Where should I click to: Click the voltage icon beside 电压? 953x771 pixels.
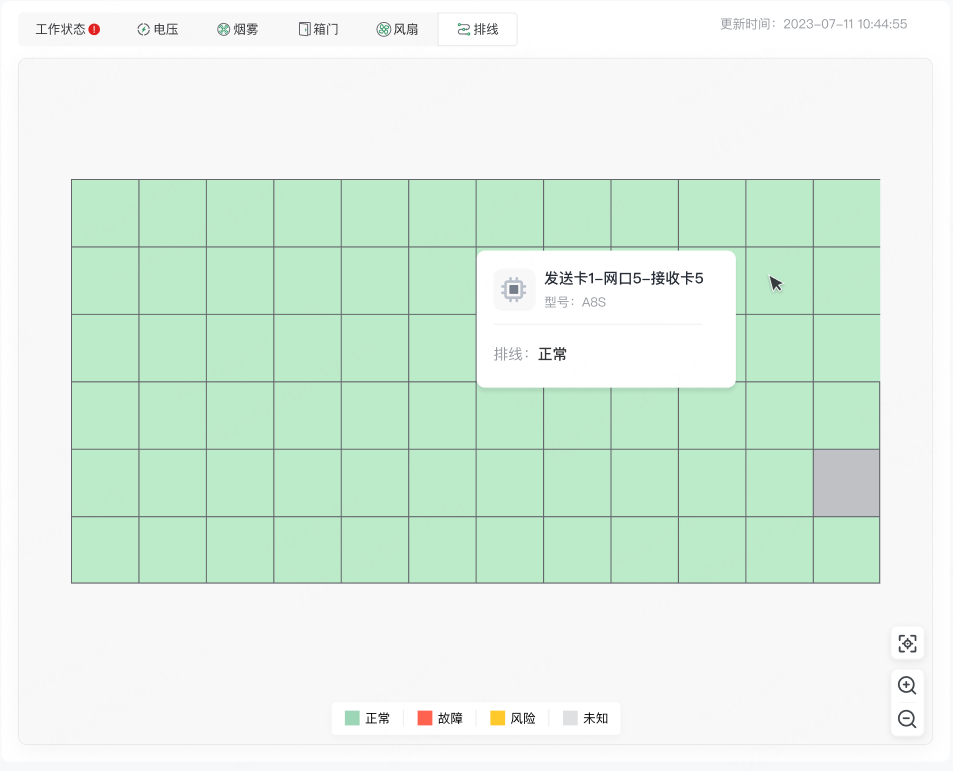coord(143,29)
